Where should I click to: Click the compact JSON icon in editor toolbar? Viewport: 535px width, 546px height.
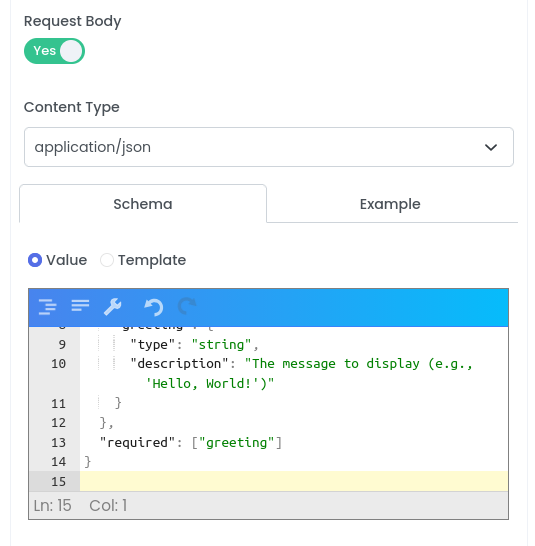click(80, 306)
